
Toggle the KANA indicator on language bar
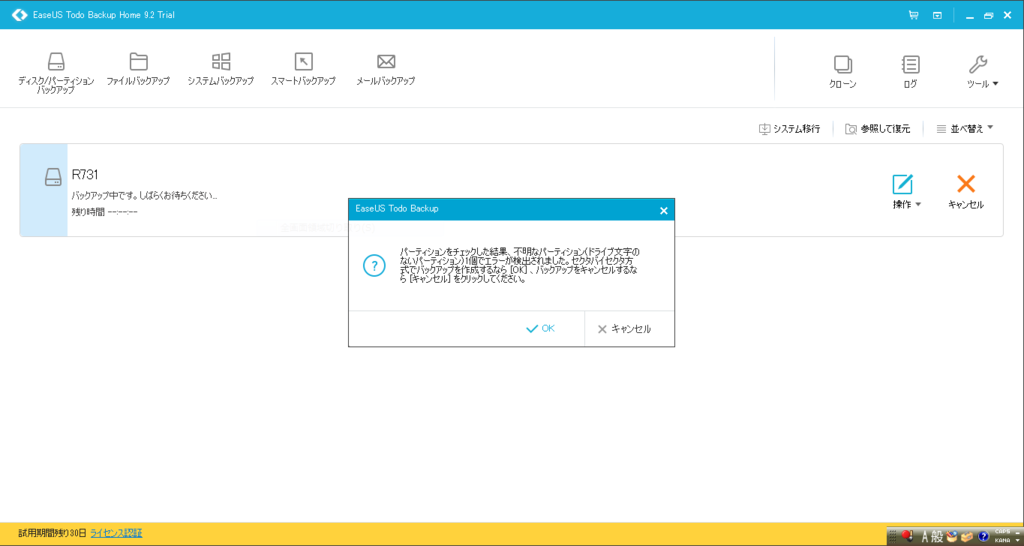tap(1002, 540)
